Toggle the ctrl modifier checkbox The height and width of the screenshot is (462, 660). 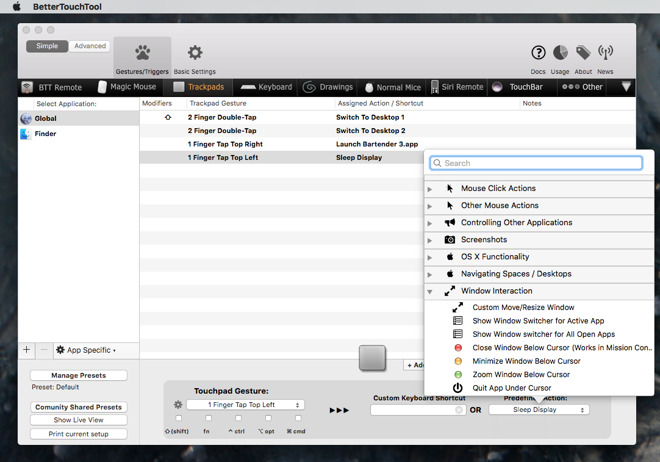coord(238,418)
